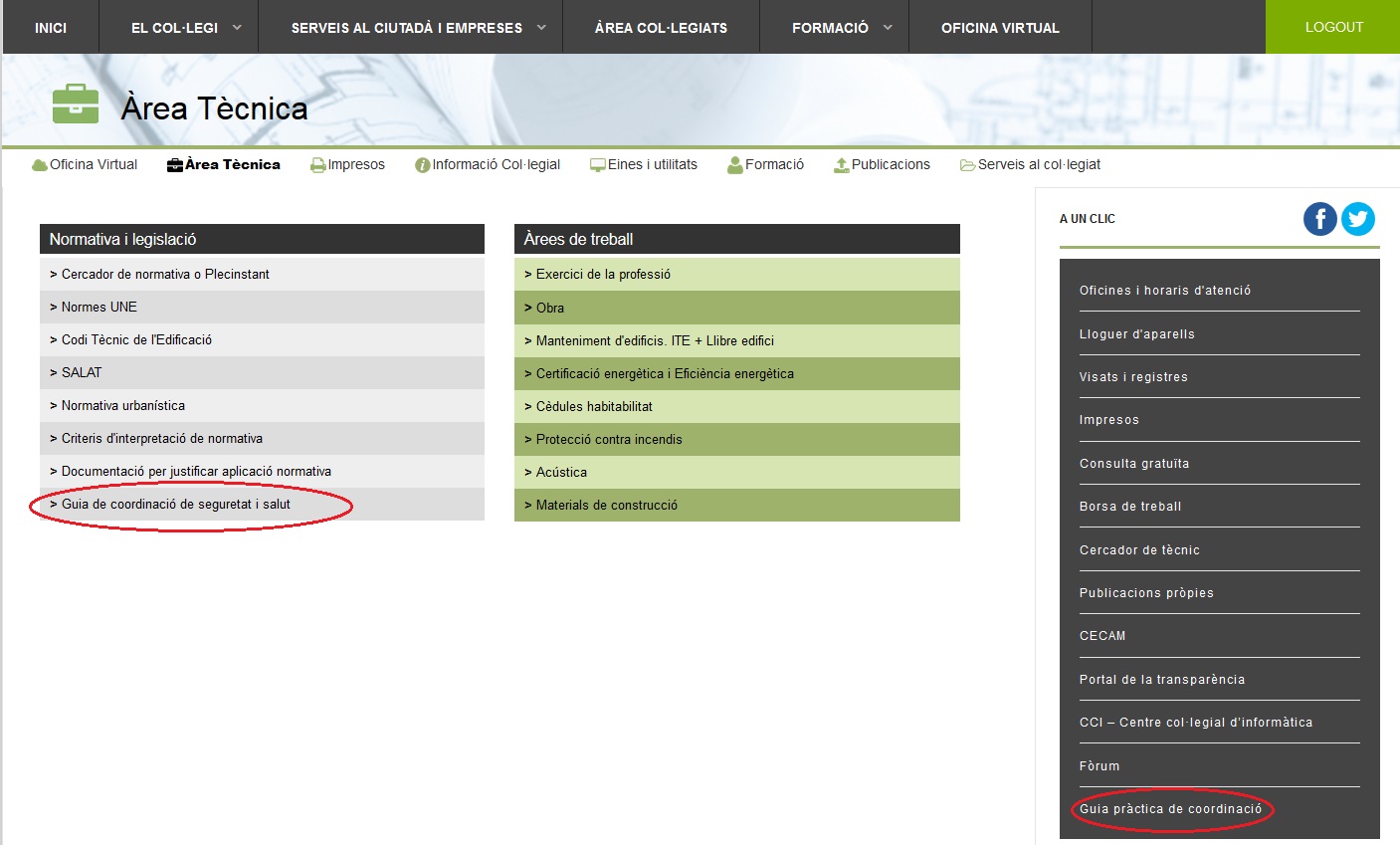Open Normativa urbanística
Screen dimensions: 1400x845
pos(262,405)
